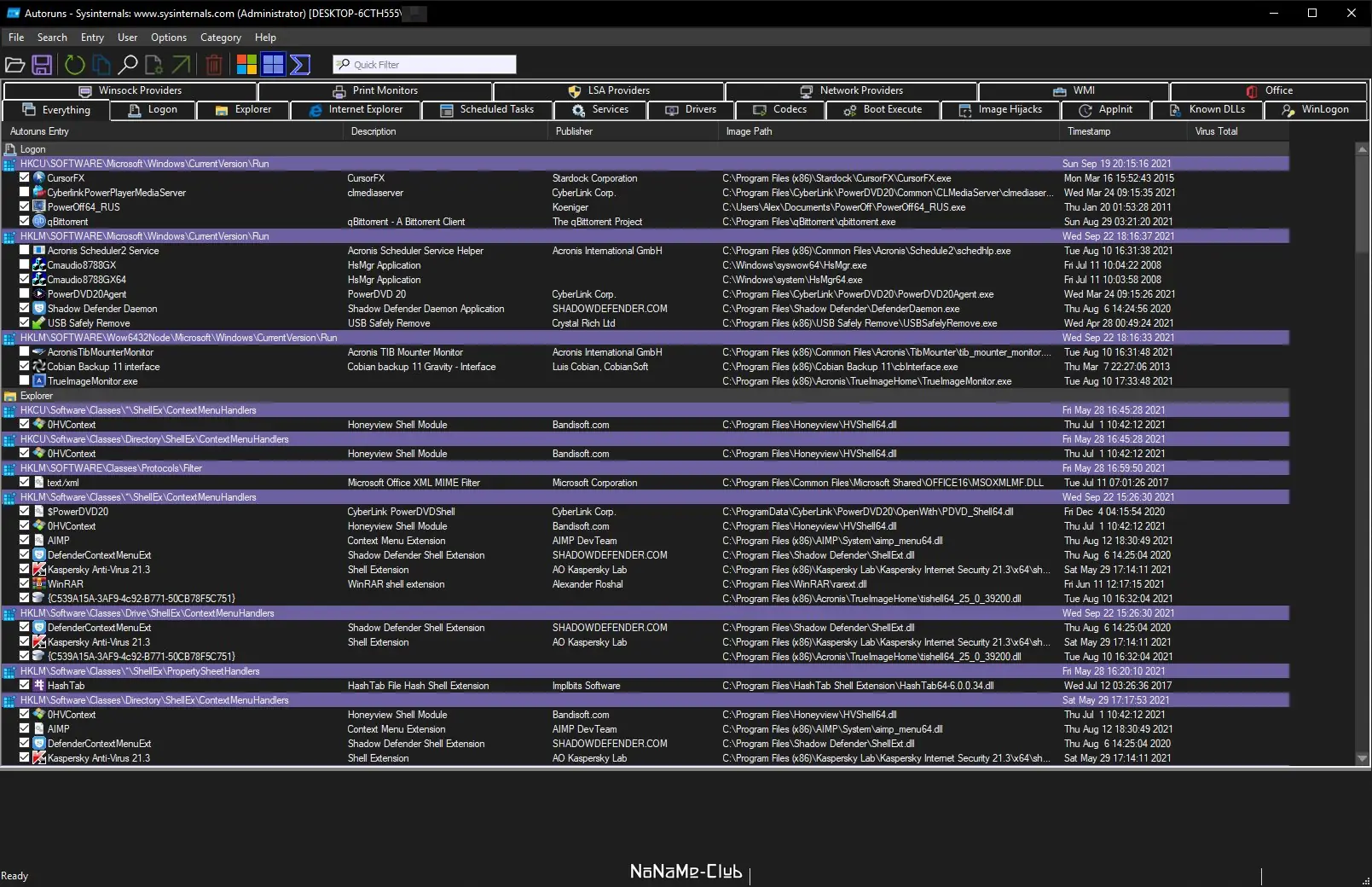Screen dimensions: 1372x887
Task: Open the Category menu
Action: 221,38
